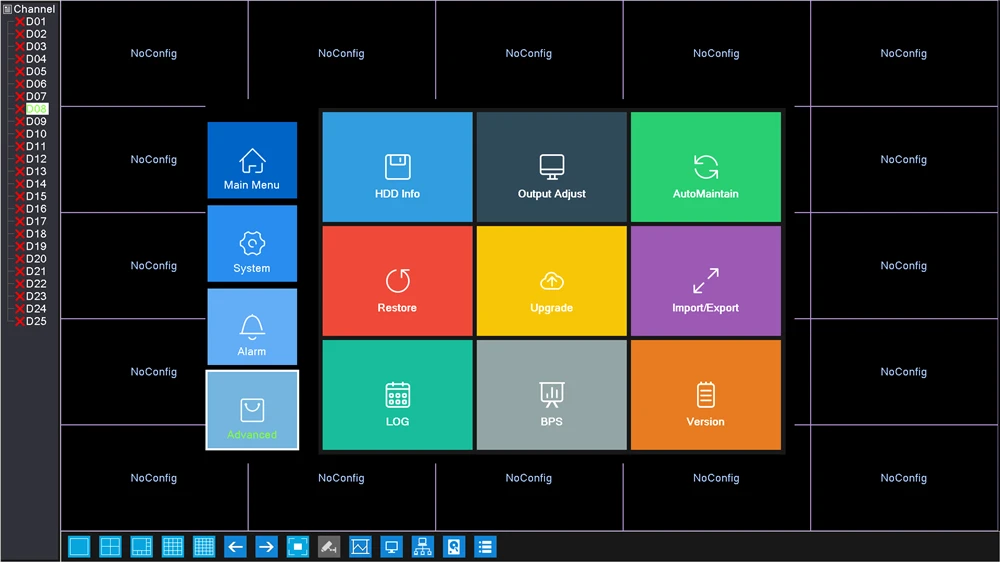Select channel D09 in the tree

36,121
